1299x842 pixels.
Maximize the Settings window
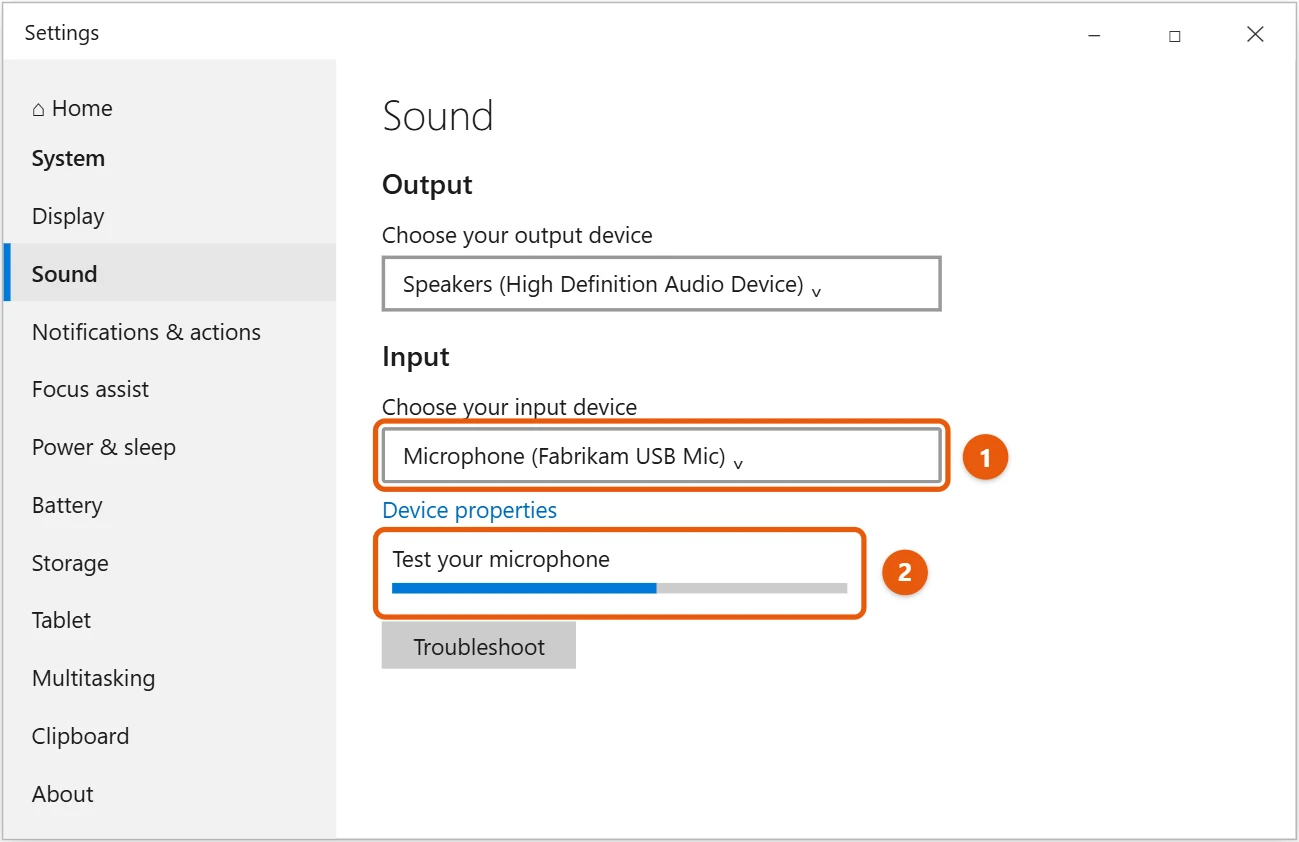pos(1174,35)
